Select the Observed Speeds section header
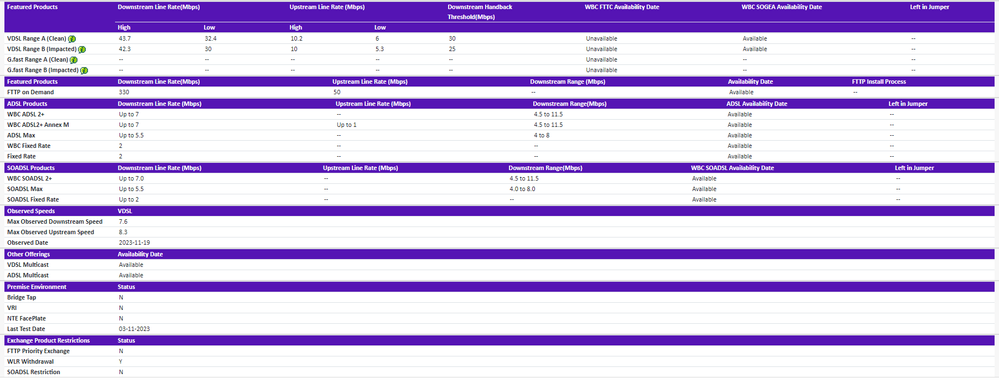999x381 pixels. pyautogui.click(x=31, y=211)
